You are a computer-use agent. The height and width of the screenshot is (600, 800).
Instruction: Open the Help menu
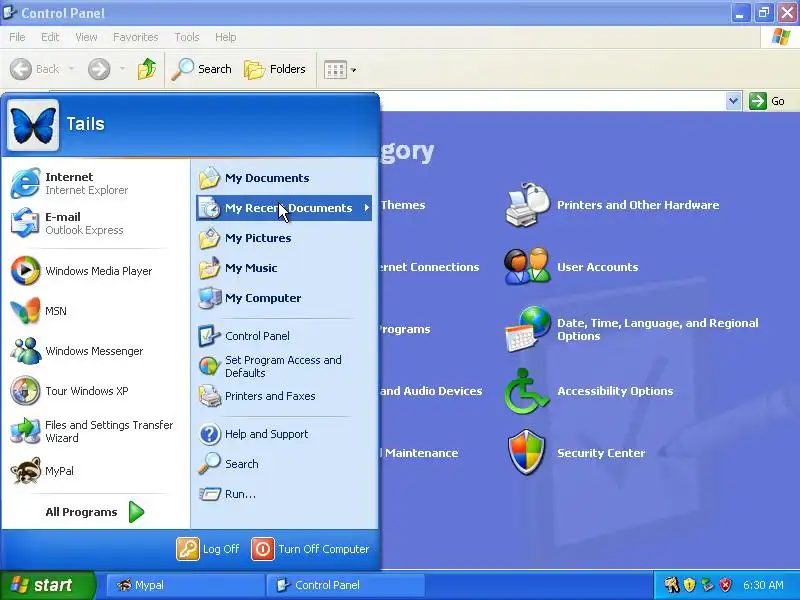pyautogui.click(x=226, y=37)
